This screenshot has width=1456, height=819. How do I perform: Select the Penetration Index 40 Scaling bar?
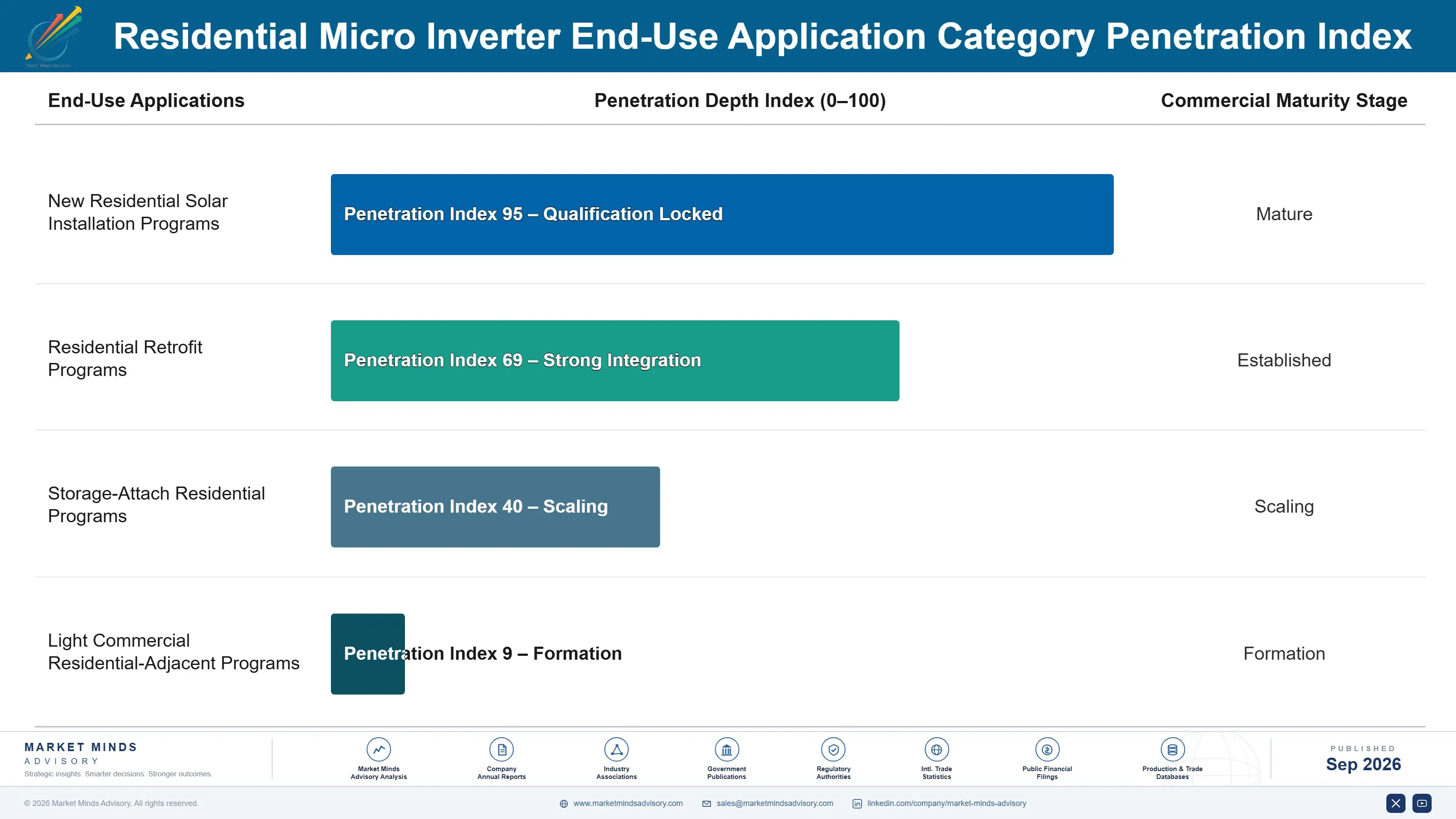pyautogui.click(x=495, y=507)
